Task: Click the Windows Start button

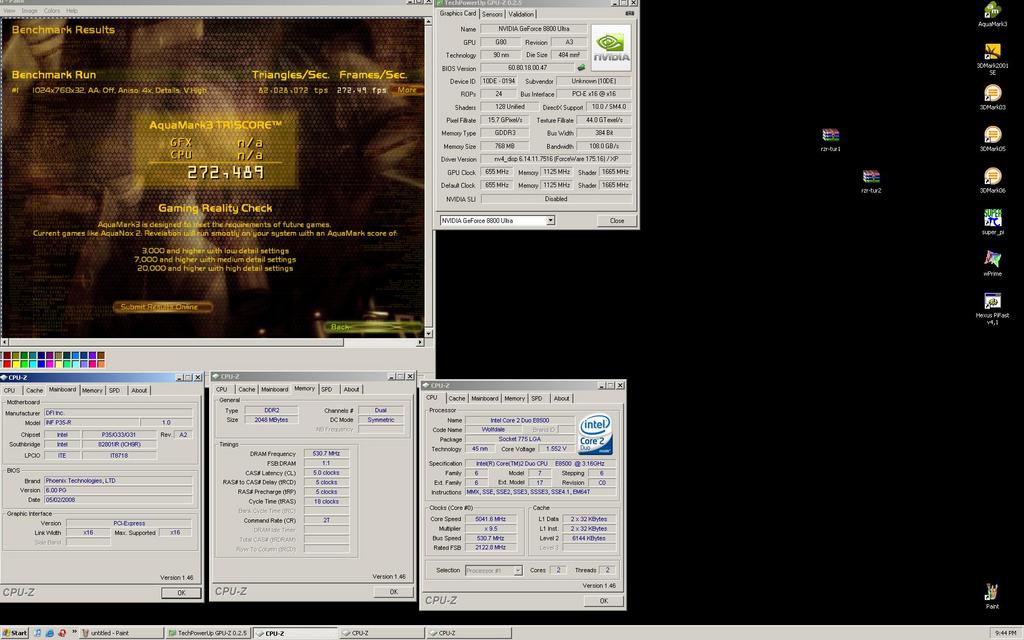Action: [x=15, y=633]
